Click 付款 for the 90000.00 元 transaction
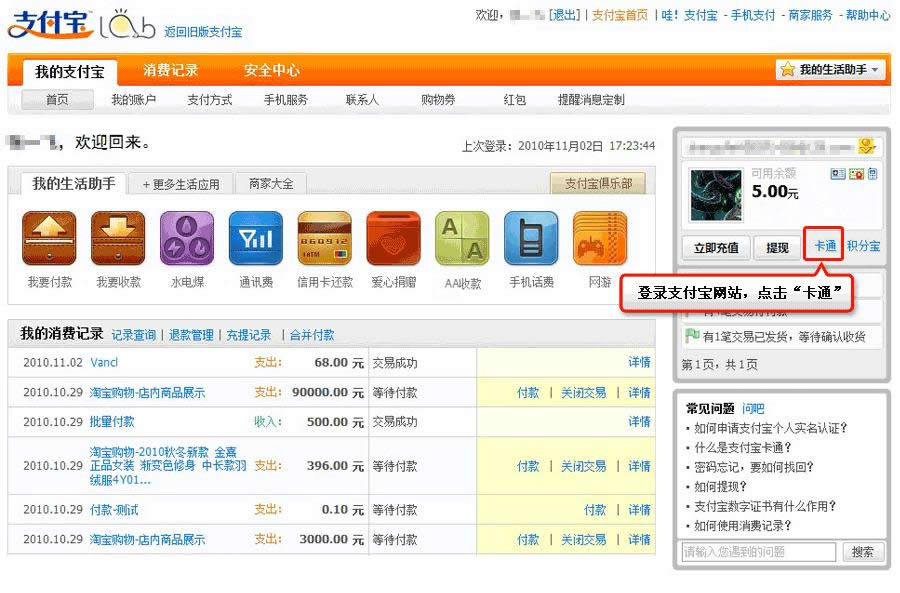 pos(528,393)
